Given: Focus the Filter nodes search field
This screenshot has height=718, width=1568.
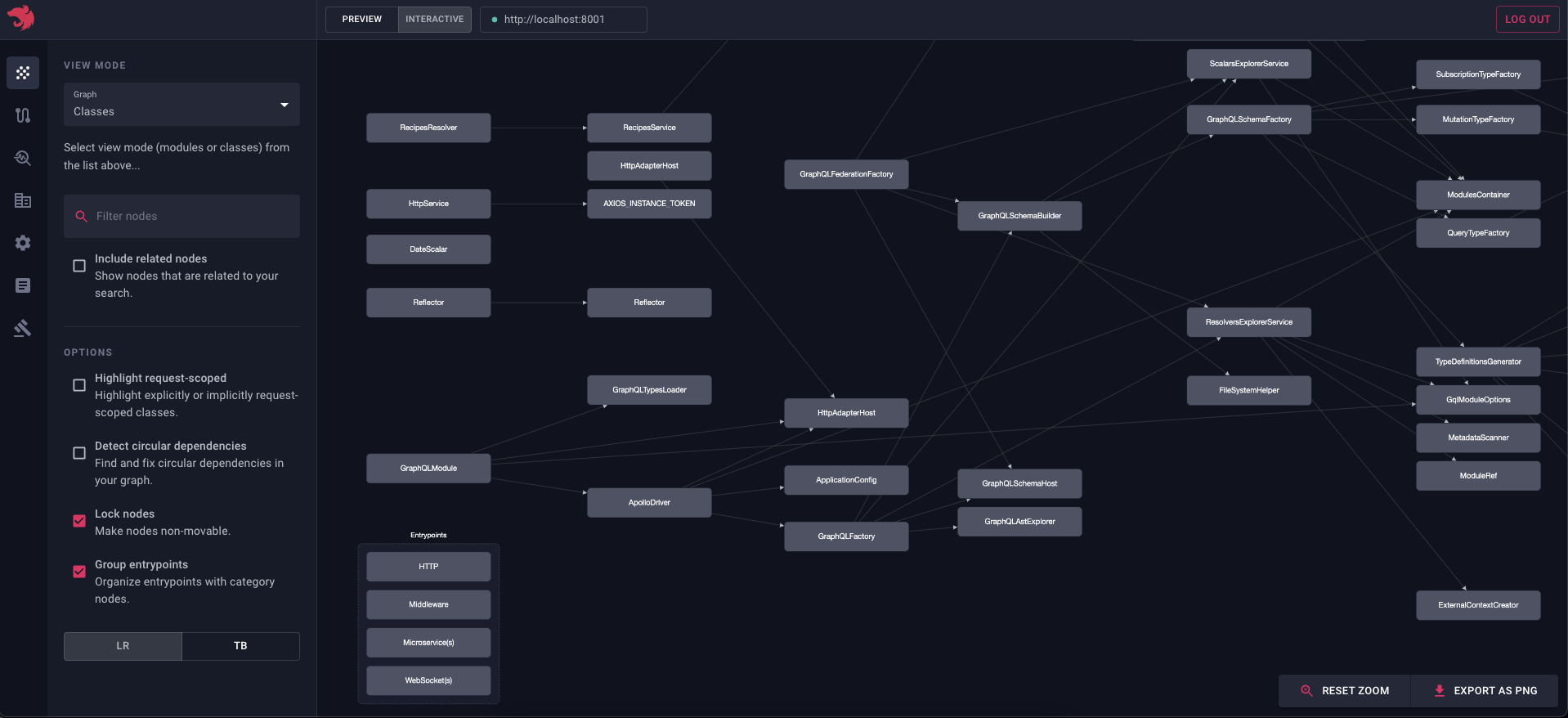Looking at the screenshot, I should click(192, 216).
